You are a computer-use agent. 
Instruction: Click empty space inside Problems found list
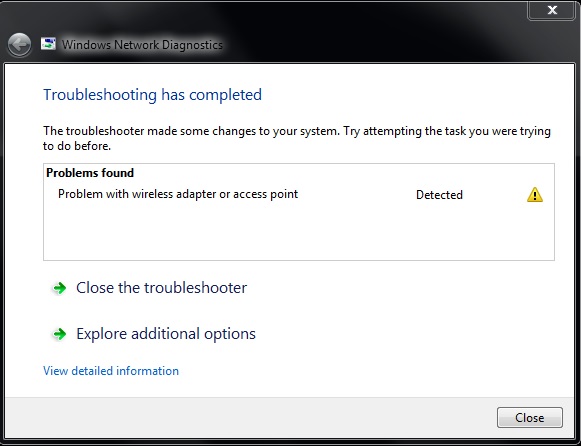point(299,232)
